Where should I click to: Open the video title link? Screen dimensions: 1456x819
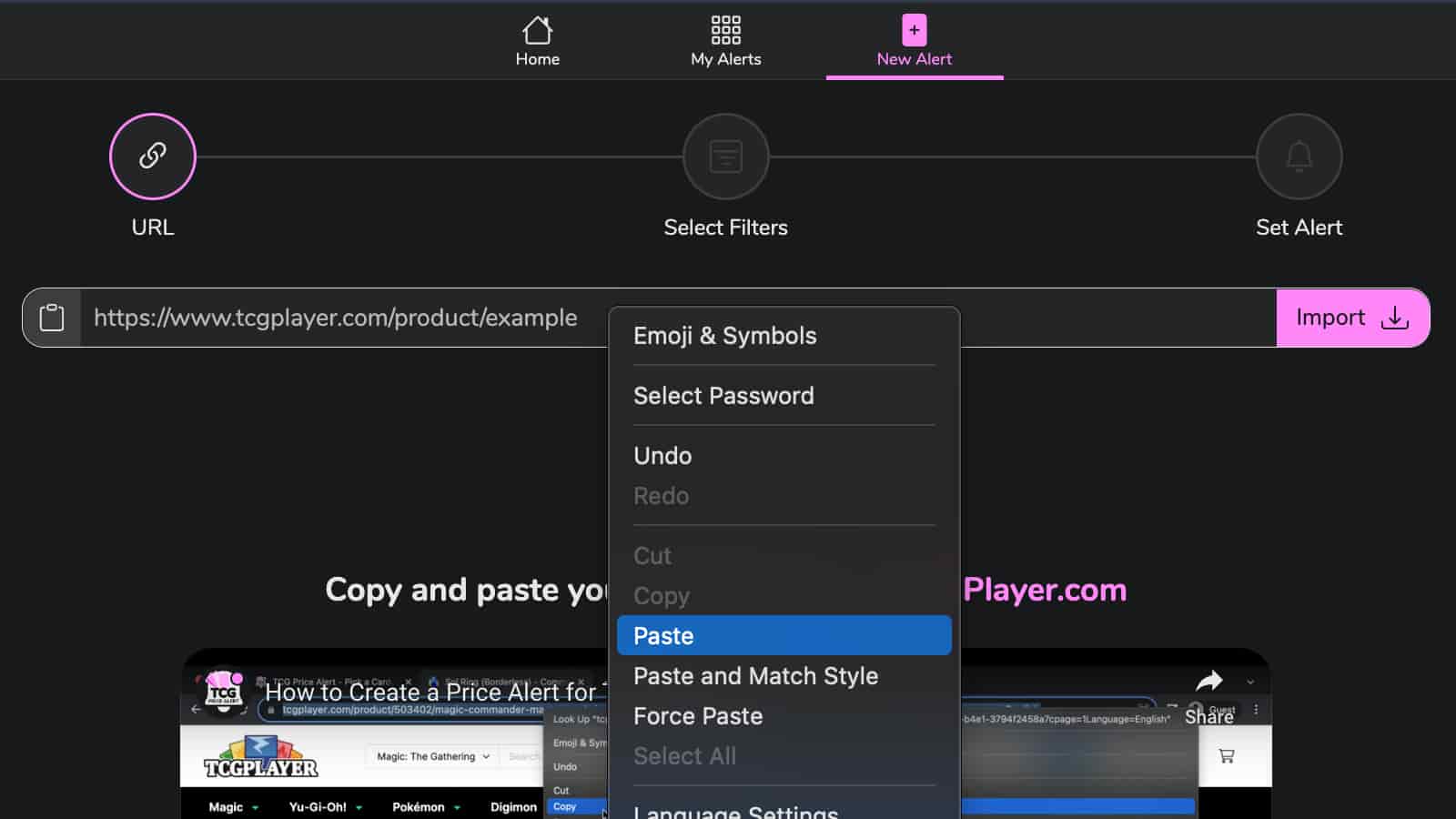[430, 693]
